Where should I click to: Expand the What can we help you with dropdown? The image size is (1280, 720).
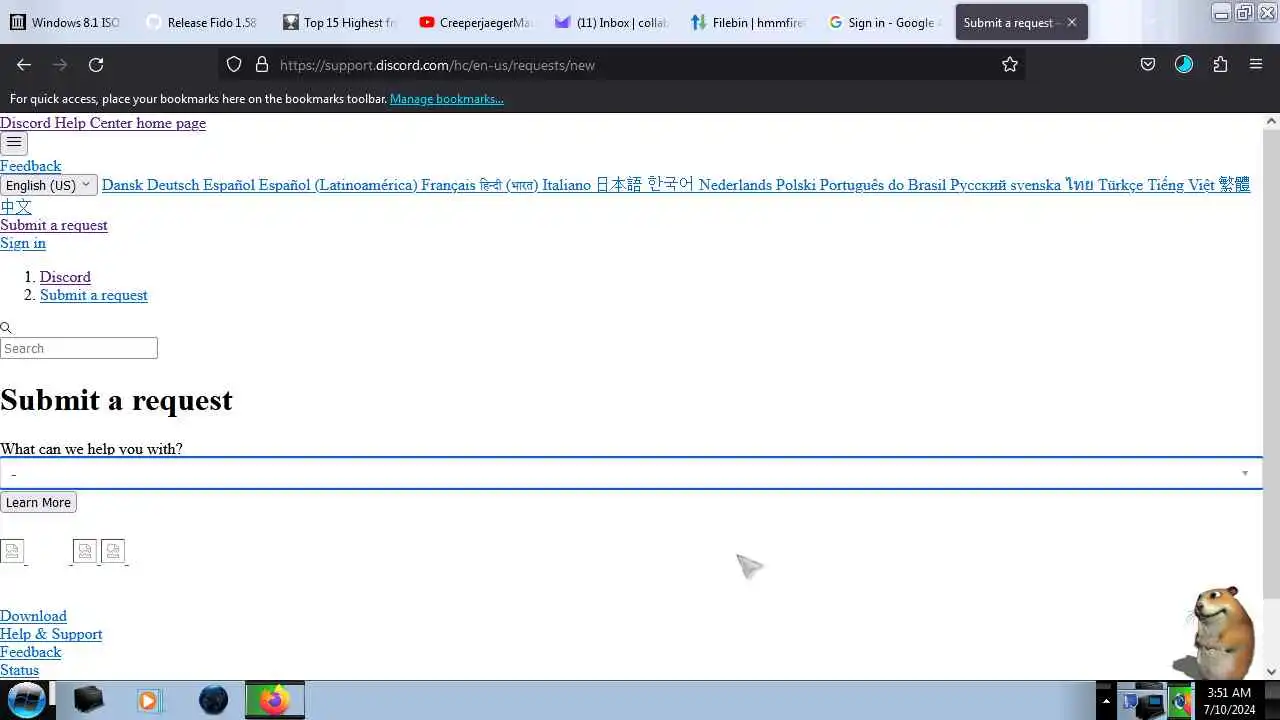tap(631, 473)
